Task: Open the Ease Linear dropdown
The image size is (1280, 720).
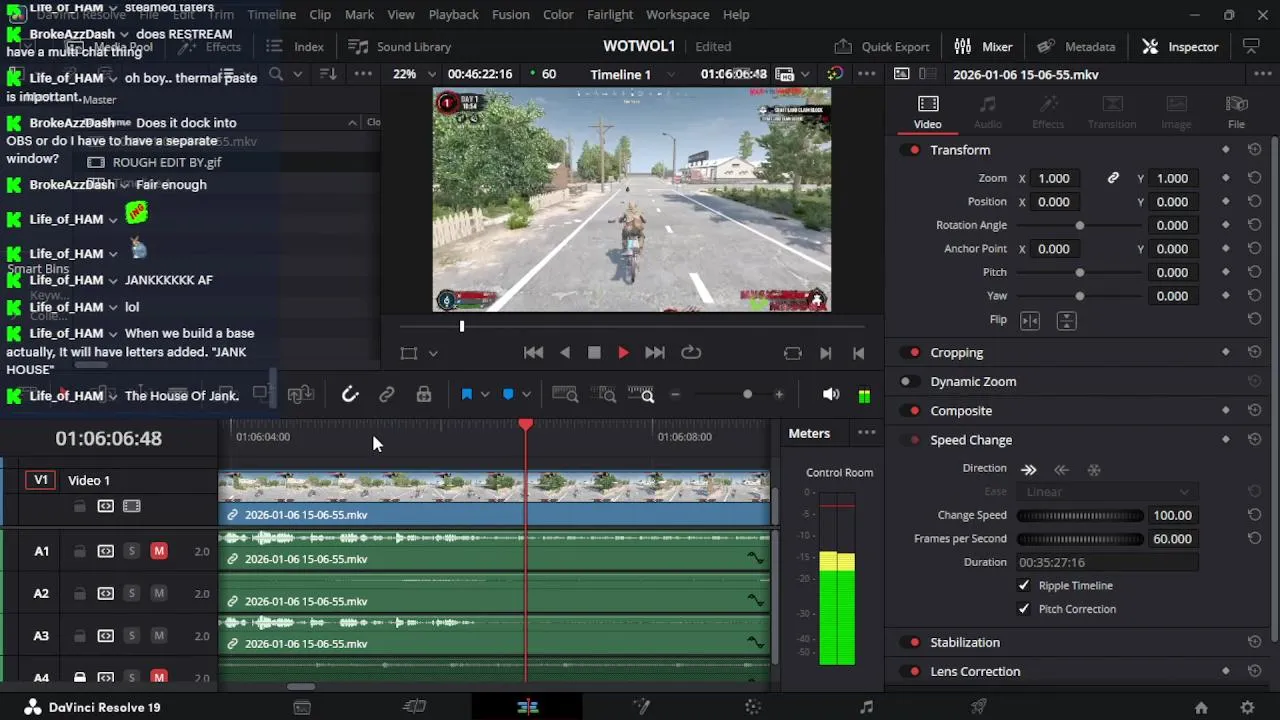Action: click(x=1107, y=492)
